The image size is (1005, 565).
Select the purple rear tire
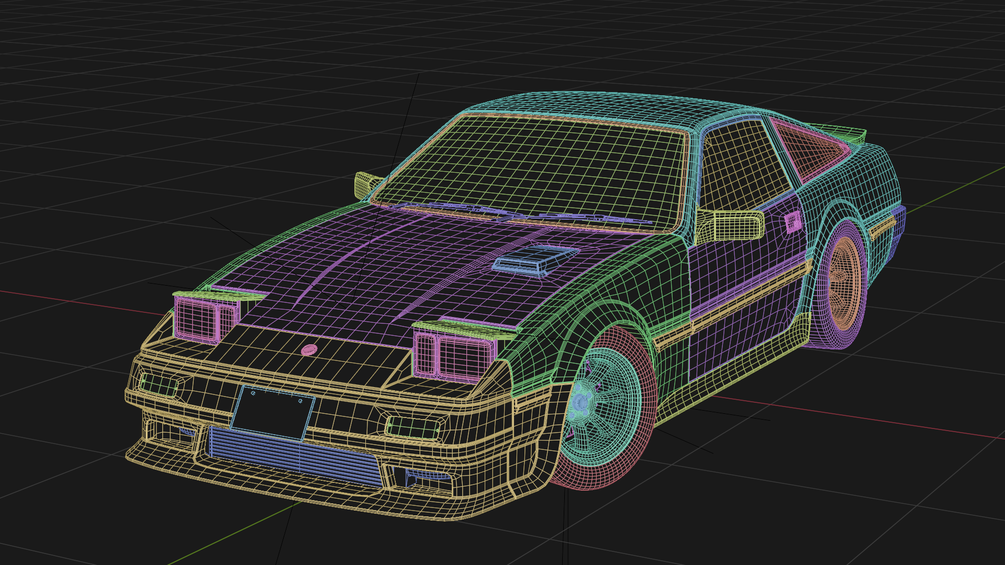click(x=840, y=285)
